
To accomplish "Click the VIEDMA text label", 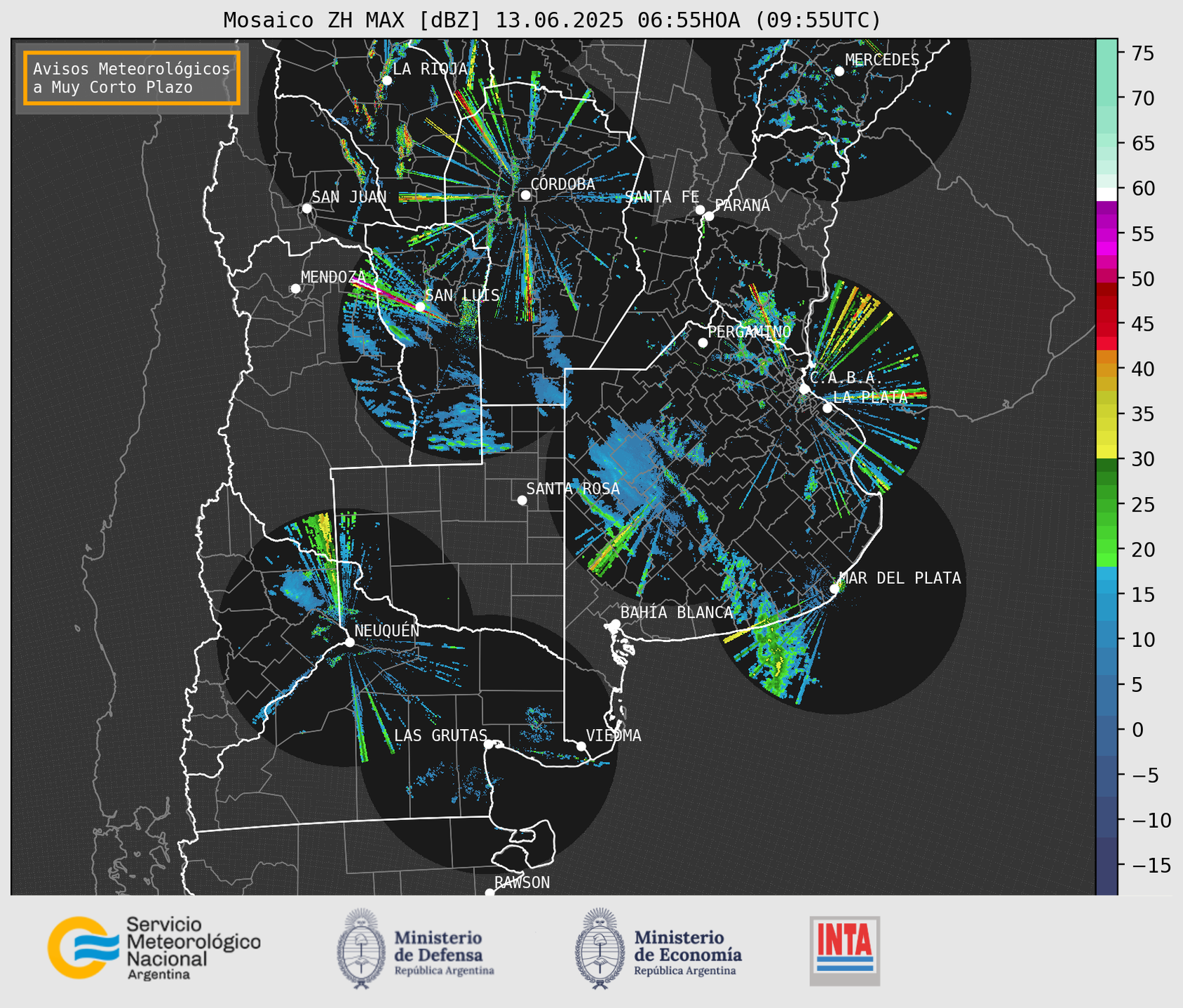I will 614,735.
